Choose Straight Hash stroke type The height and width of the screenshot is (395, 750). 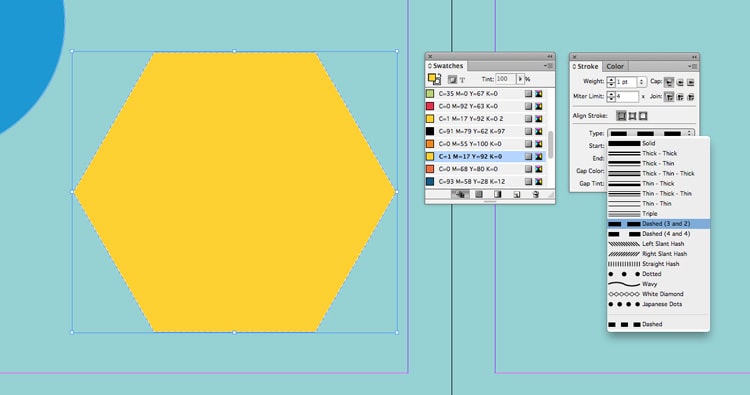[x=659, y=264]
